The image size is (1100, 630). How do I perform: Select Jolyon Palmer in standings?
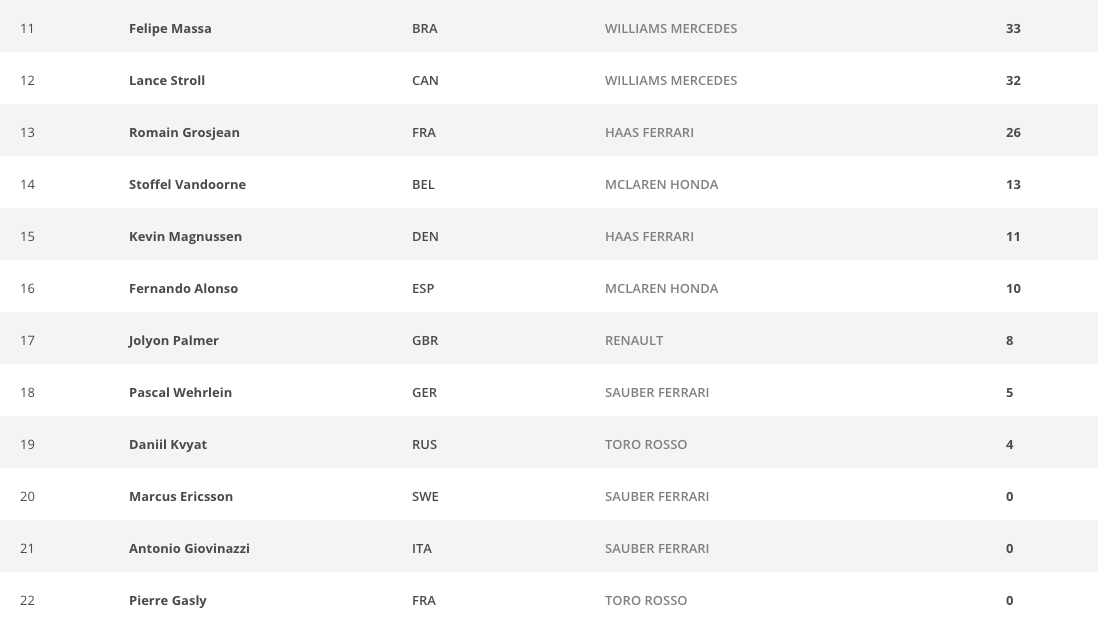pyautogui.click(x=174, y=340)
